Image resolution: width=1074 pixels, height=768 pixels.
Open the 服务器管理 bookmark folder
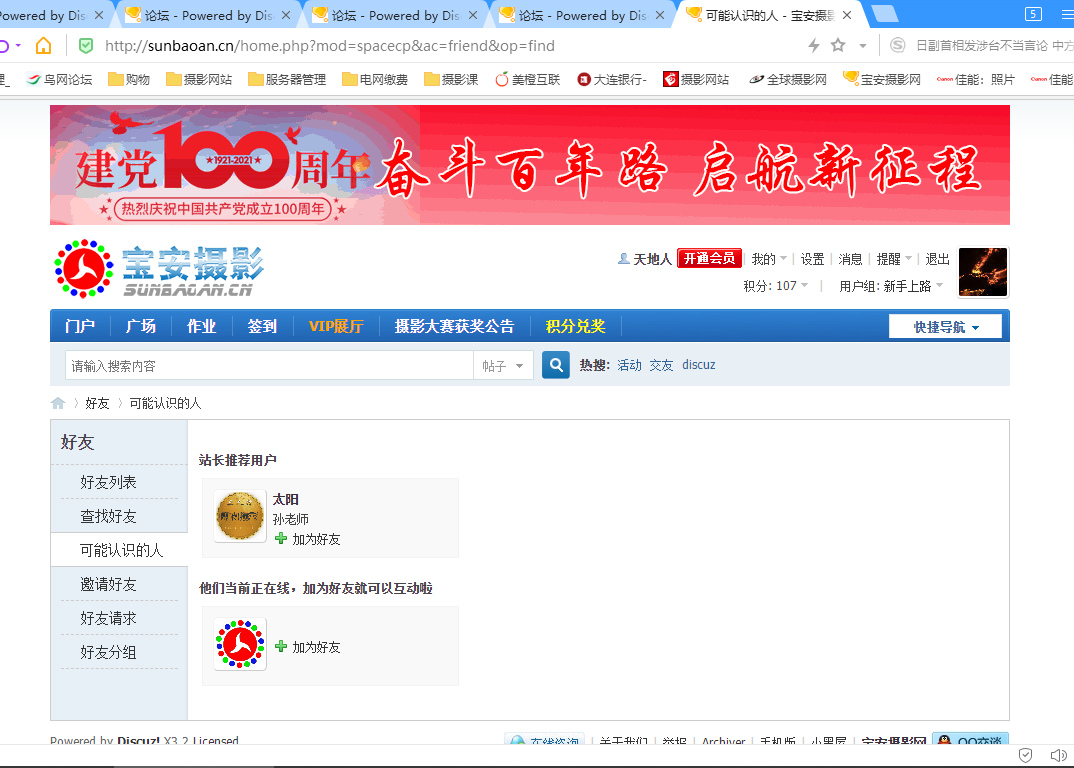pyautogui.click(x=287, y=79)
